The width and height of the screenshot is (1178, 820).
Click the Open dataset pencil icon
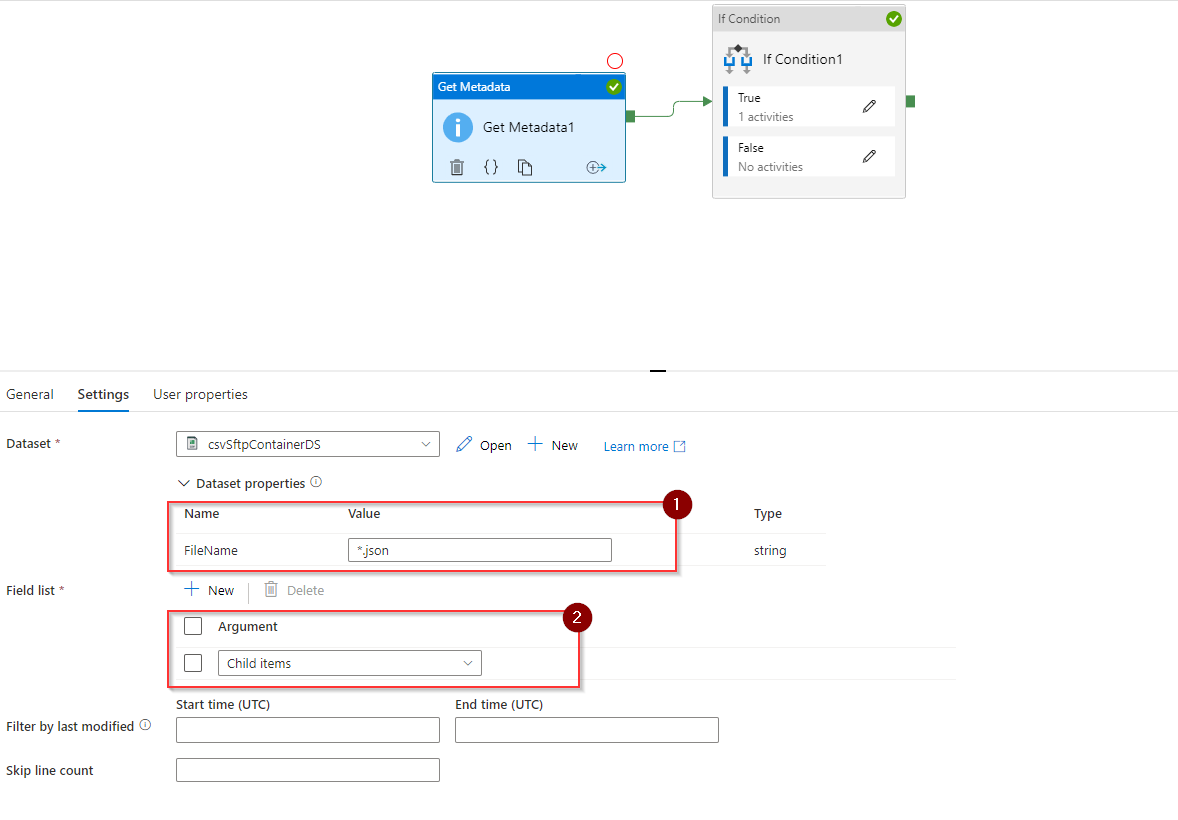[x=464, y=444]
